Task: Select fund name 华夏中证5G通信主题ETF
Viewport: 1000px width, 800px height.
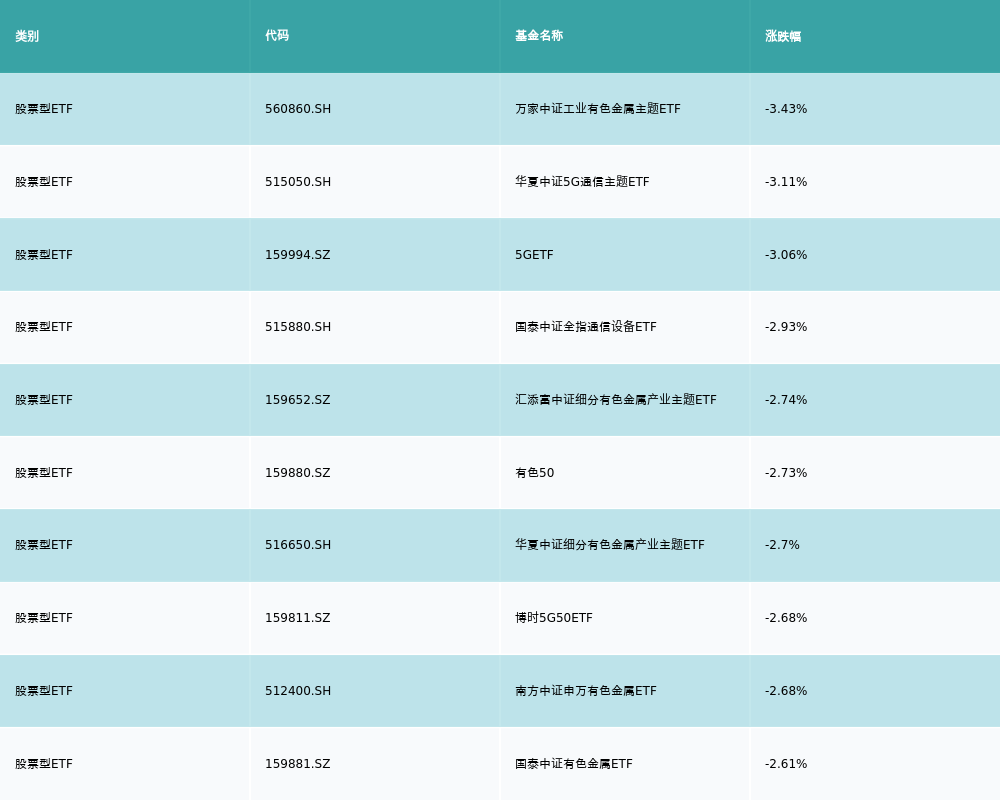Action: coord(582,182)
